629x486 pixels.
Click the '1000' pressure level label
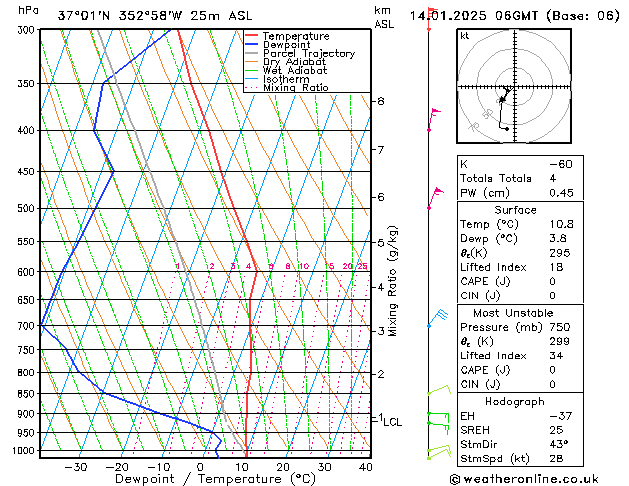26,451
